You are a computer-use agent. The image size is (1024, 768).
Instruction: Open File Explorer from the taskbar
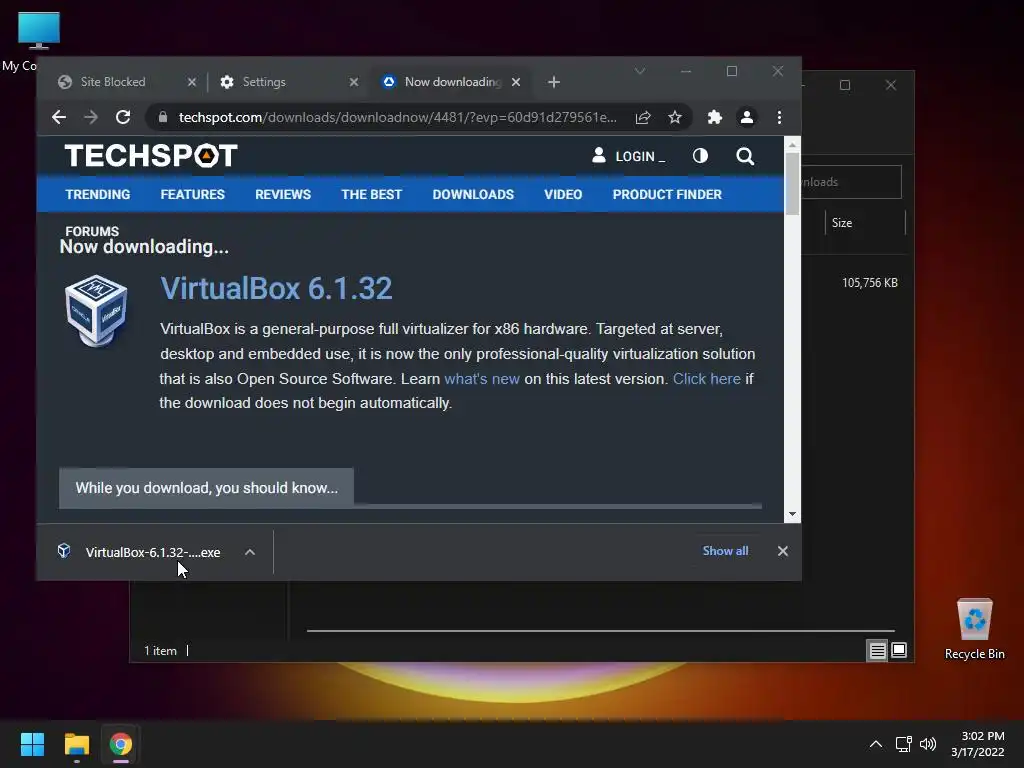[x=76, y=744]
